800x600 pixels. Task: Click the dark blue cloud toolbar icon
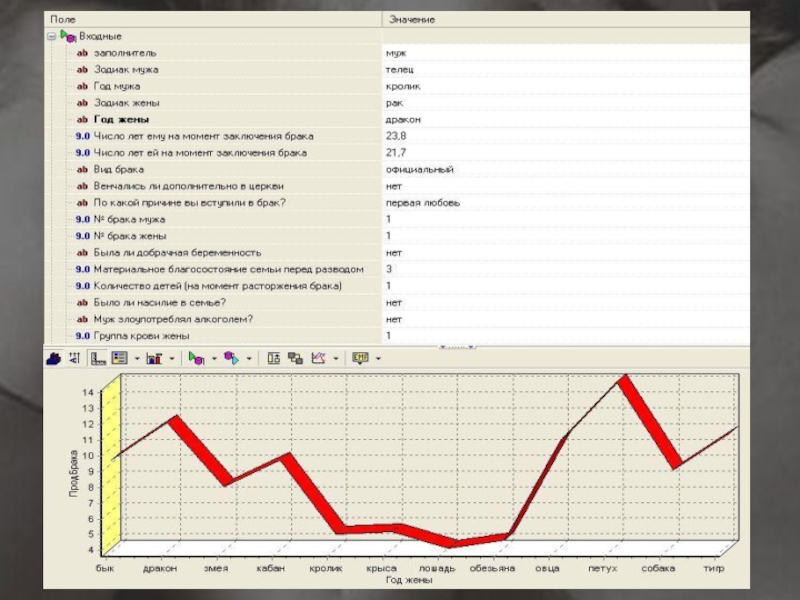pos(54,357)
